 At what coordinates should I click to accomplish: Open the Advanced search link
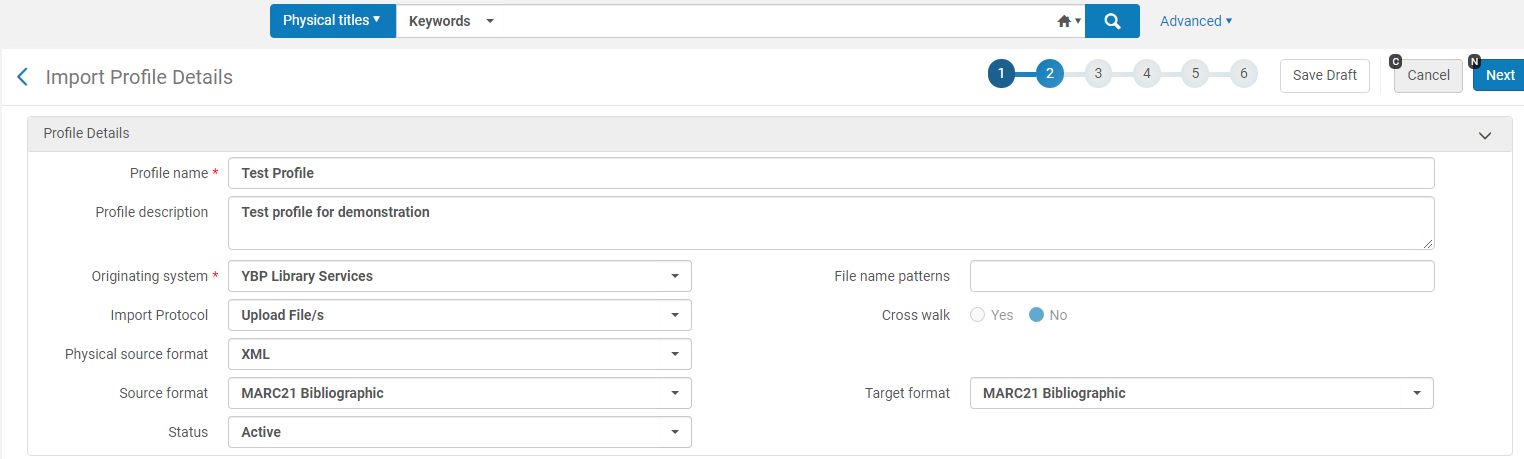click(1196, 21)
